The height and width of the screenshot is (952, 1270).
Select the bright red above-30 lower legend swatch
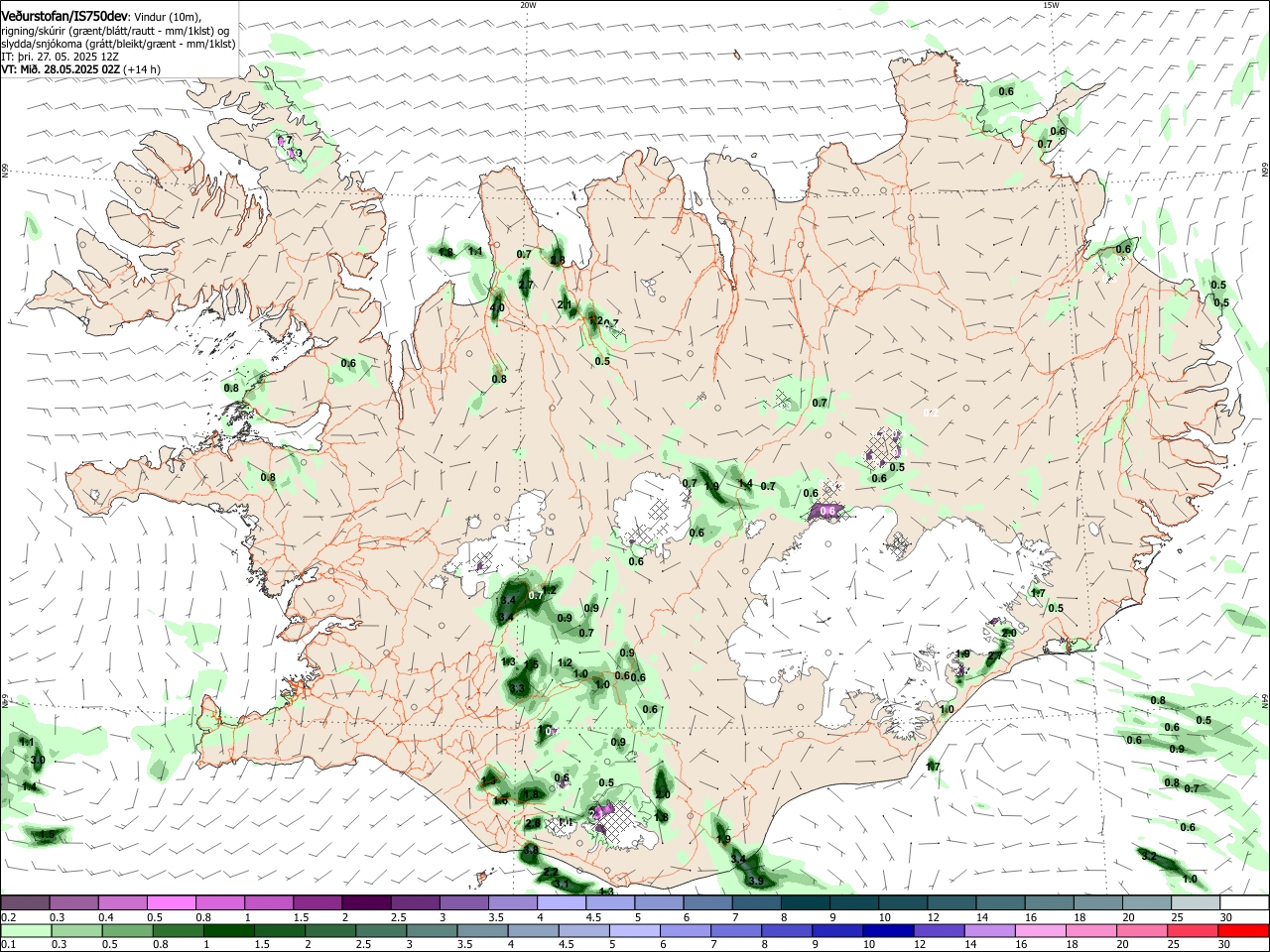pyautogui.click(x=1243, y=931)
